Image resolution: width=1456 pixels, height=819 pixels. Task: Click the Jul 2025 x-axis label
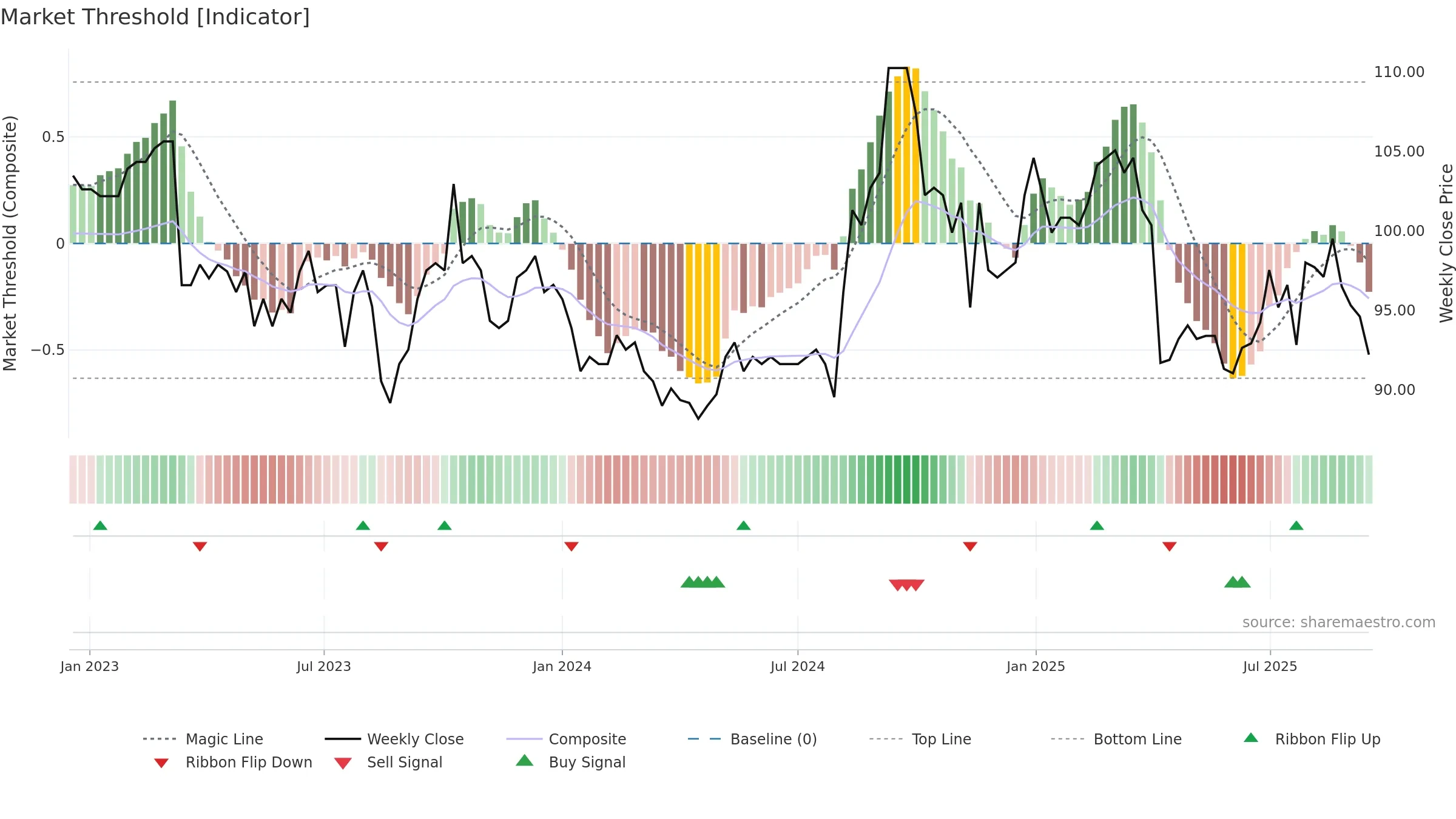[x=1270, y=666]
